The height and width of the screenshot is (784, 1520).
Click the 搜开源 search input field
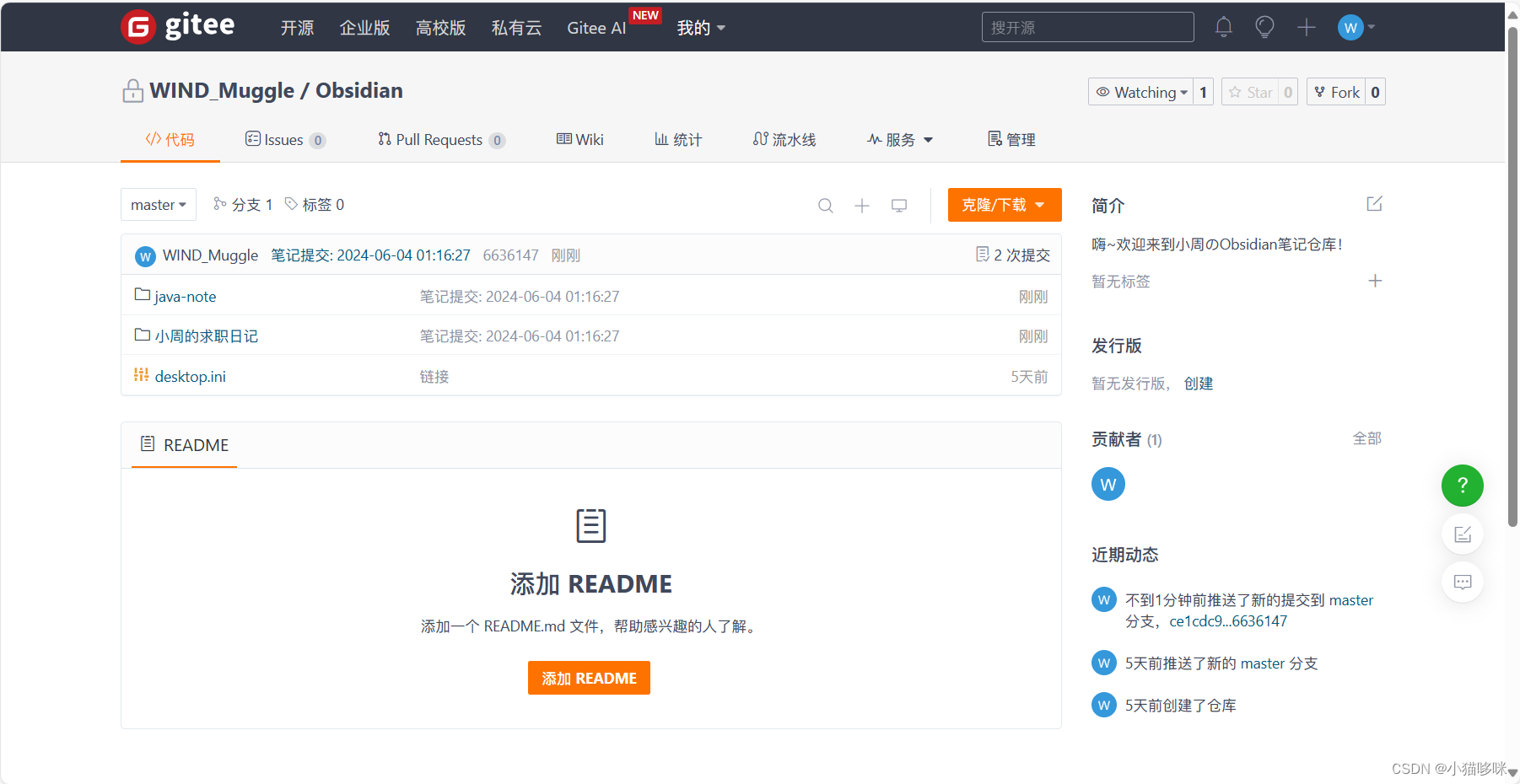(1087, 27)
